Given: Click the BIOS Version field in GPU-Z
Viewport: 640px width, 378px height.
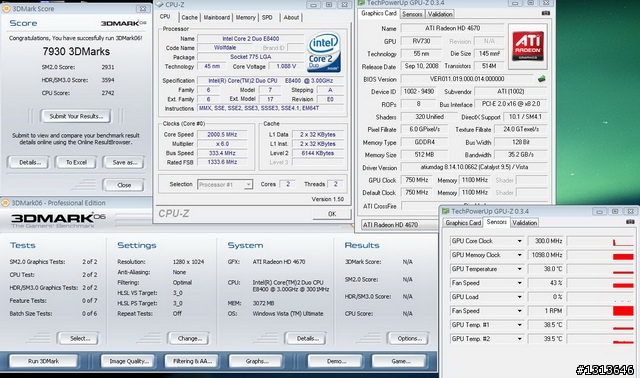Looking at the screenshot, I should 467,79.
